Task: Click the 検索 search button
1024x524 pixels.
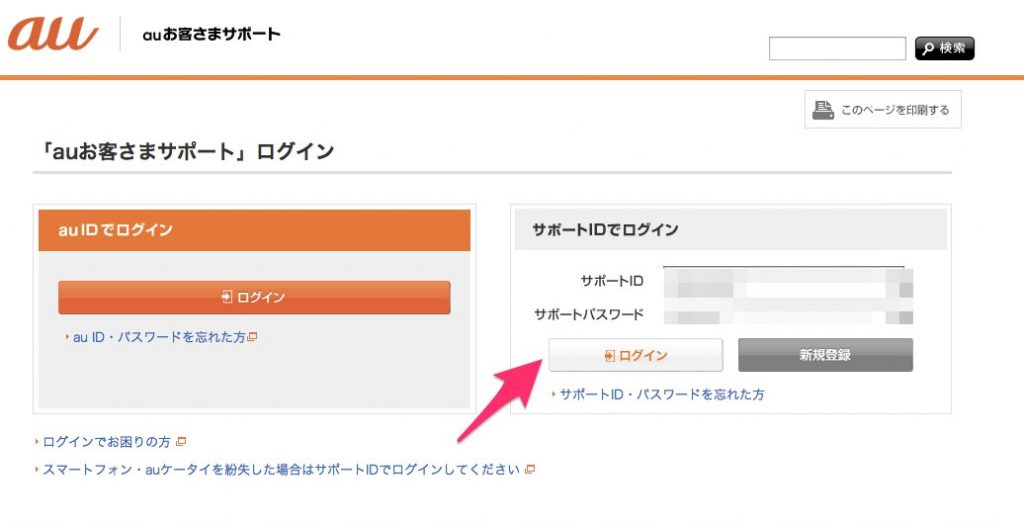Action: [944, 48]
